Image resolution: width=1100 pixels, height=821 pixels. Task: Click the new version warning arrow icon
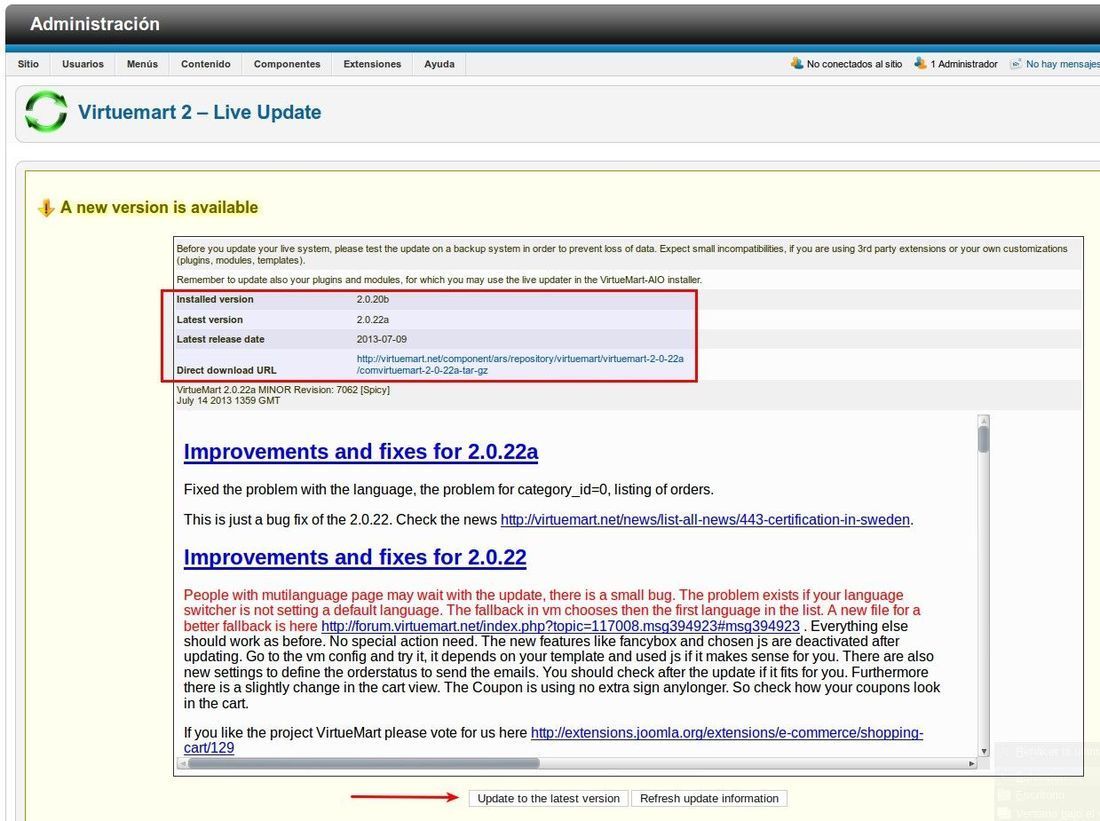click(x=46, y=208)
